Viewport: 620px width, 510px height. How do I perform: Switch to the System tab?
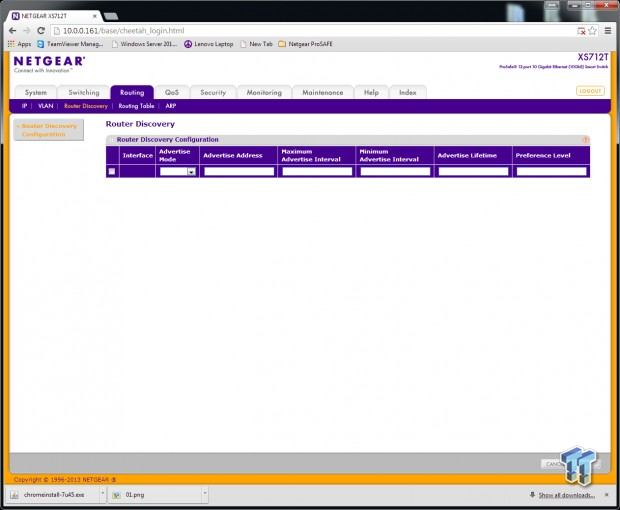point(36,92)
